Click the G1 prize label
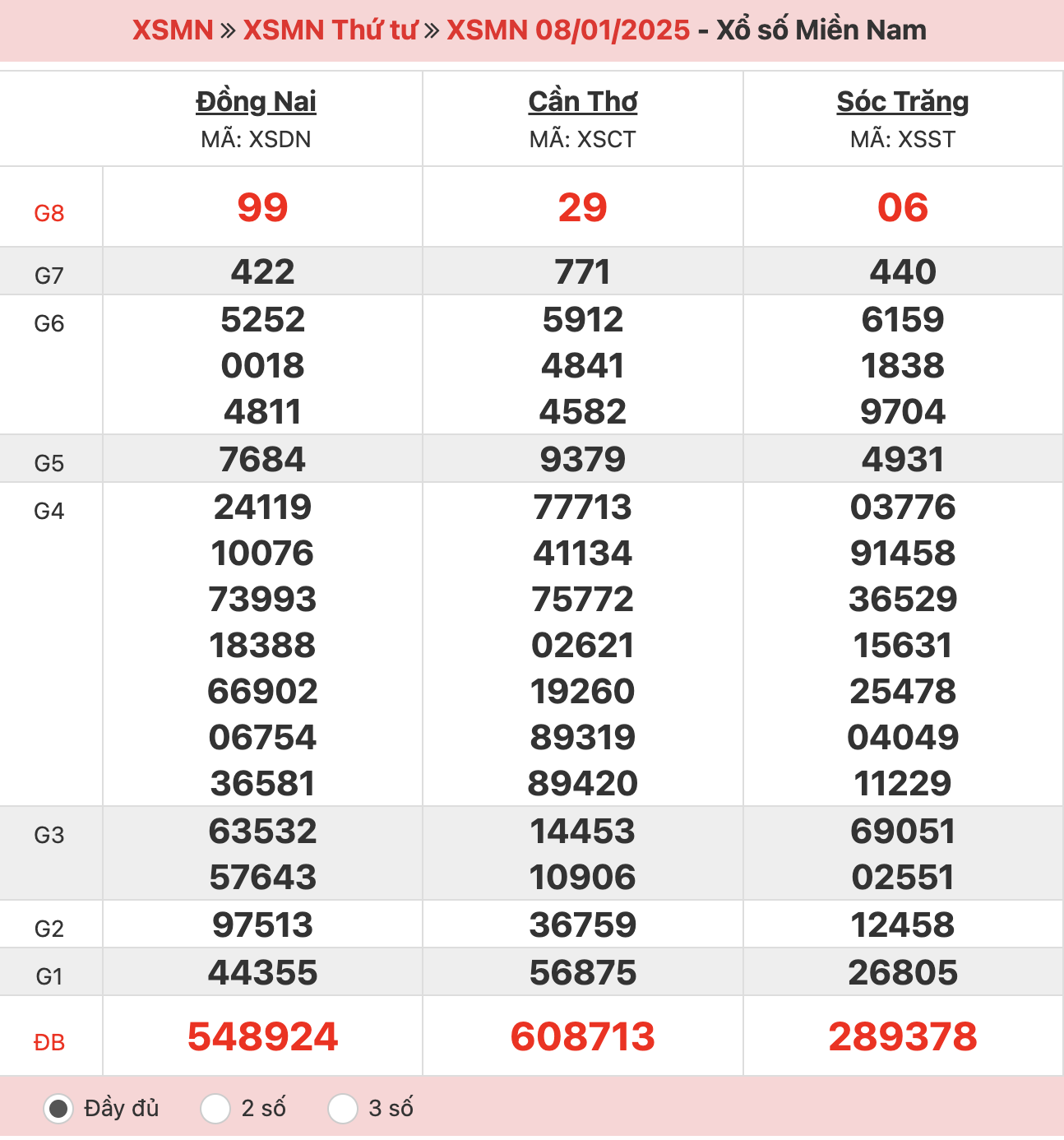 pyautogui.click(x=49, y=976)
